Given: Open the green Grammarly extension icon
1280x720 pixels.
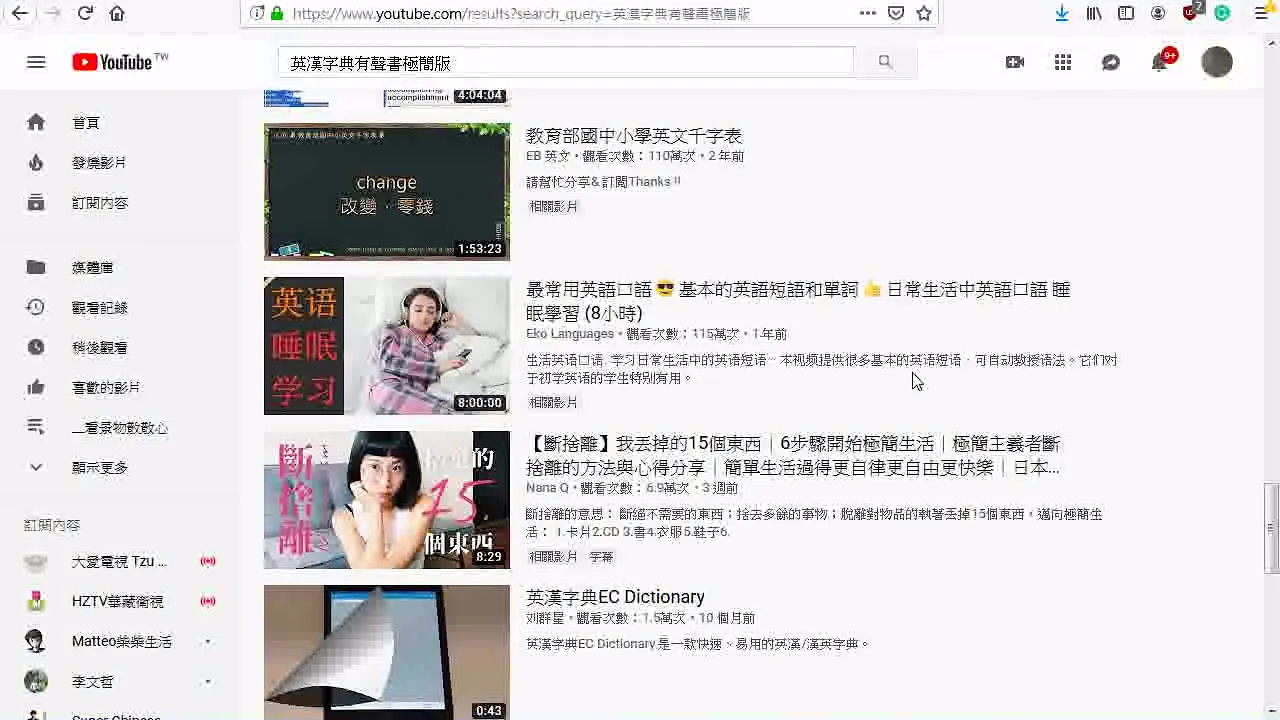Looking at the screenshot, I should (1222, 13).
